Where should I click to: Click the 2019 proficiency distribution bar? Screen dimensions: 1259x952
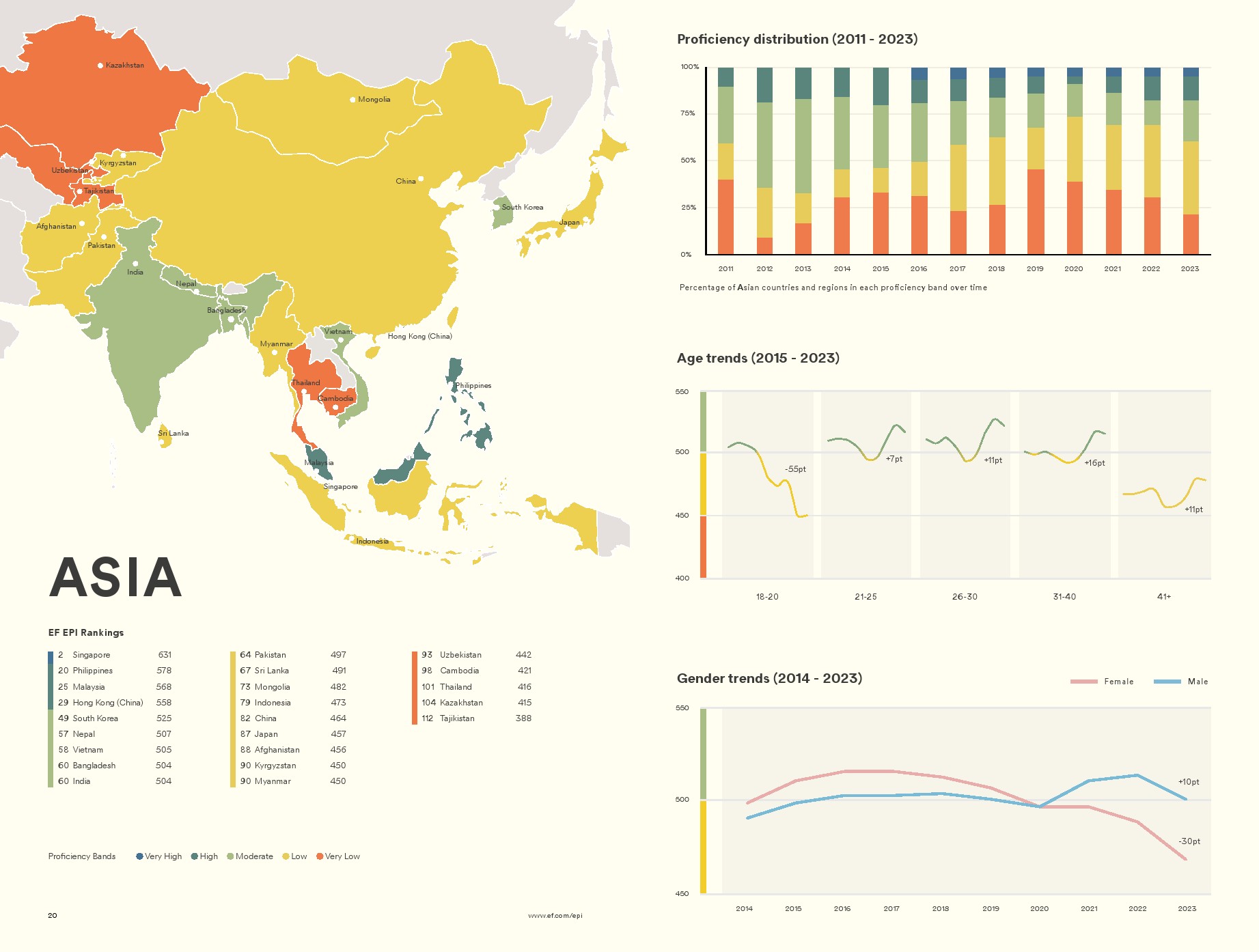point(1036,161)
